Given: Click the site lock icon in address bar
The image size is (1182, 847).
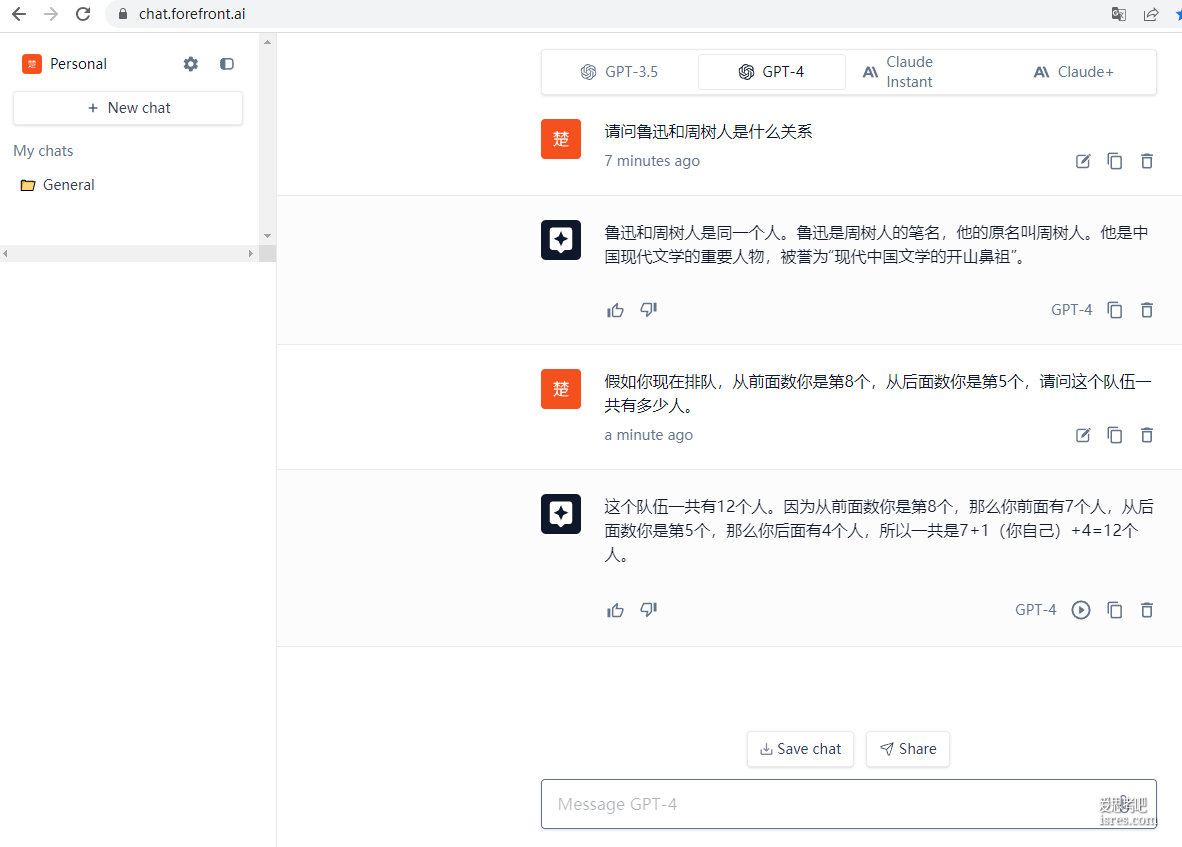Looking at the screenshot, I should coord(123,14).
